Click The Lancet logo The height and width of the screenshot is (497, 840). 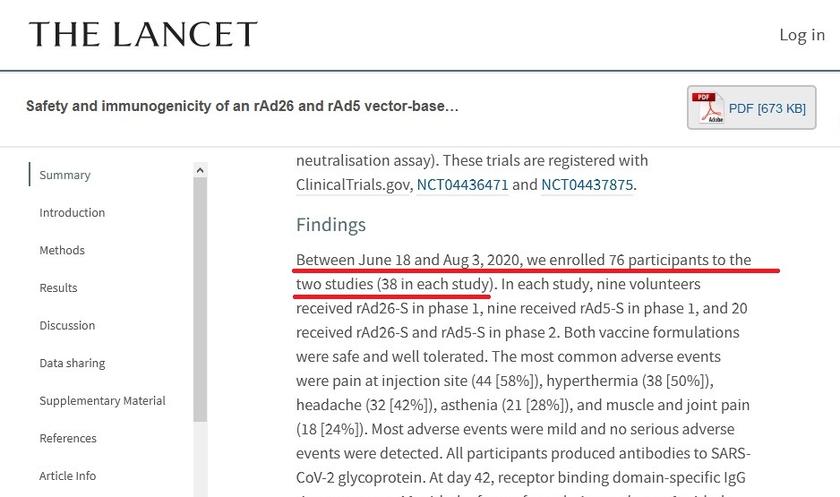pos(143,34)
